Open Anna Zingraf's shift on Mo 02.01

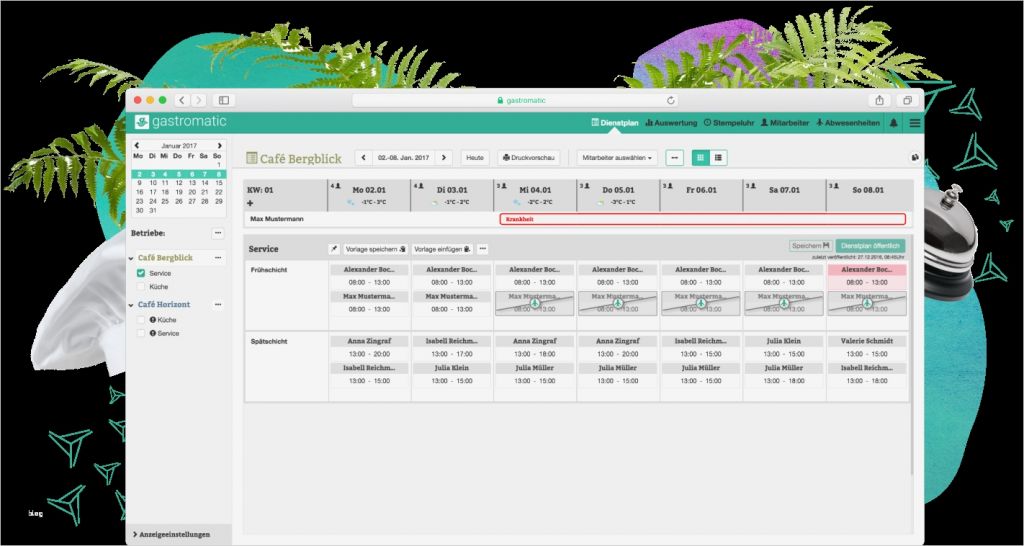click(369, 347)
